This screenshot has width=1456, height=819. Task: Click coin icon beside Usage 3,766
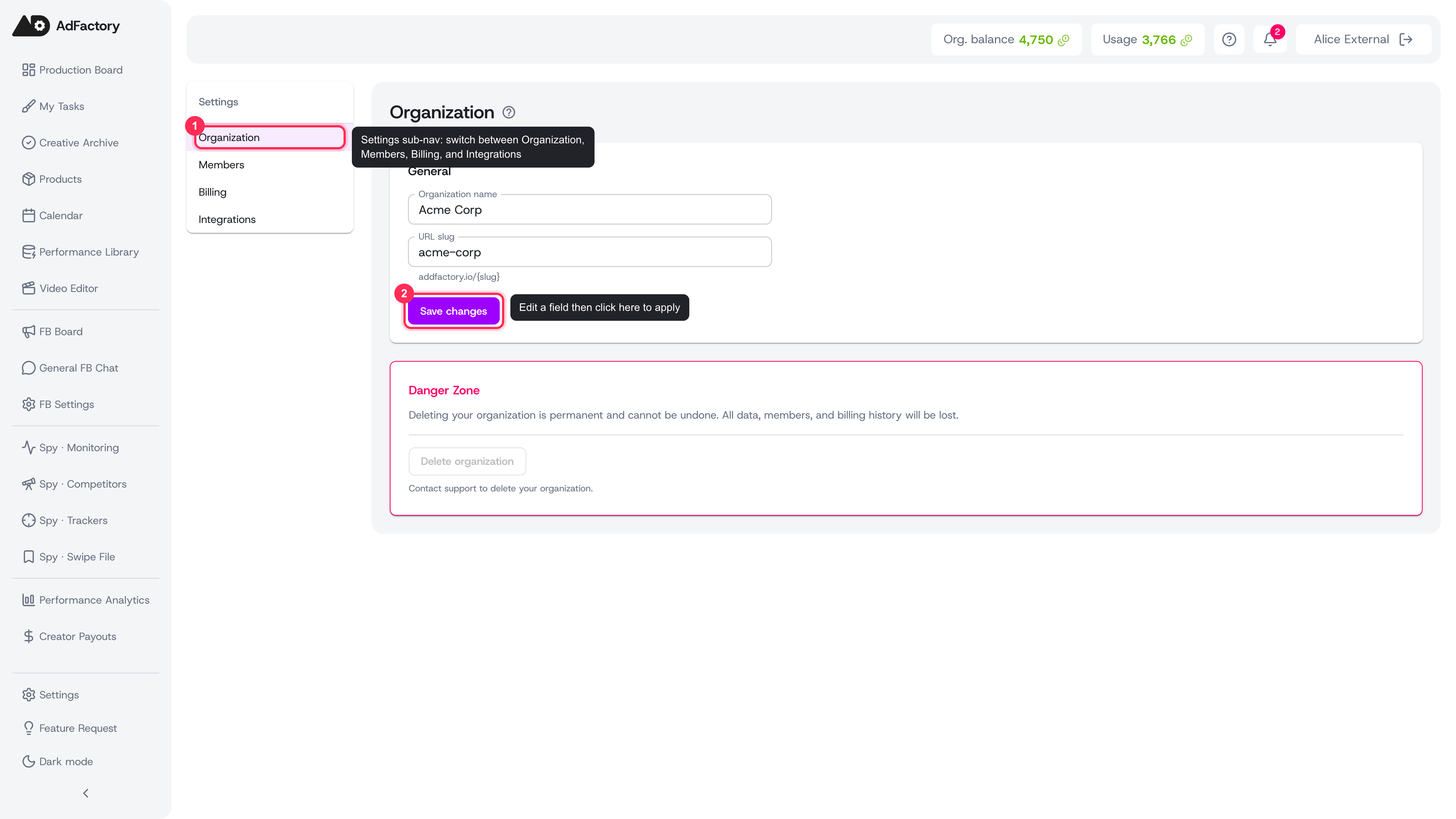1186,40
